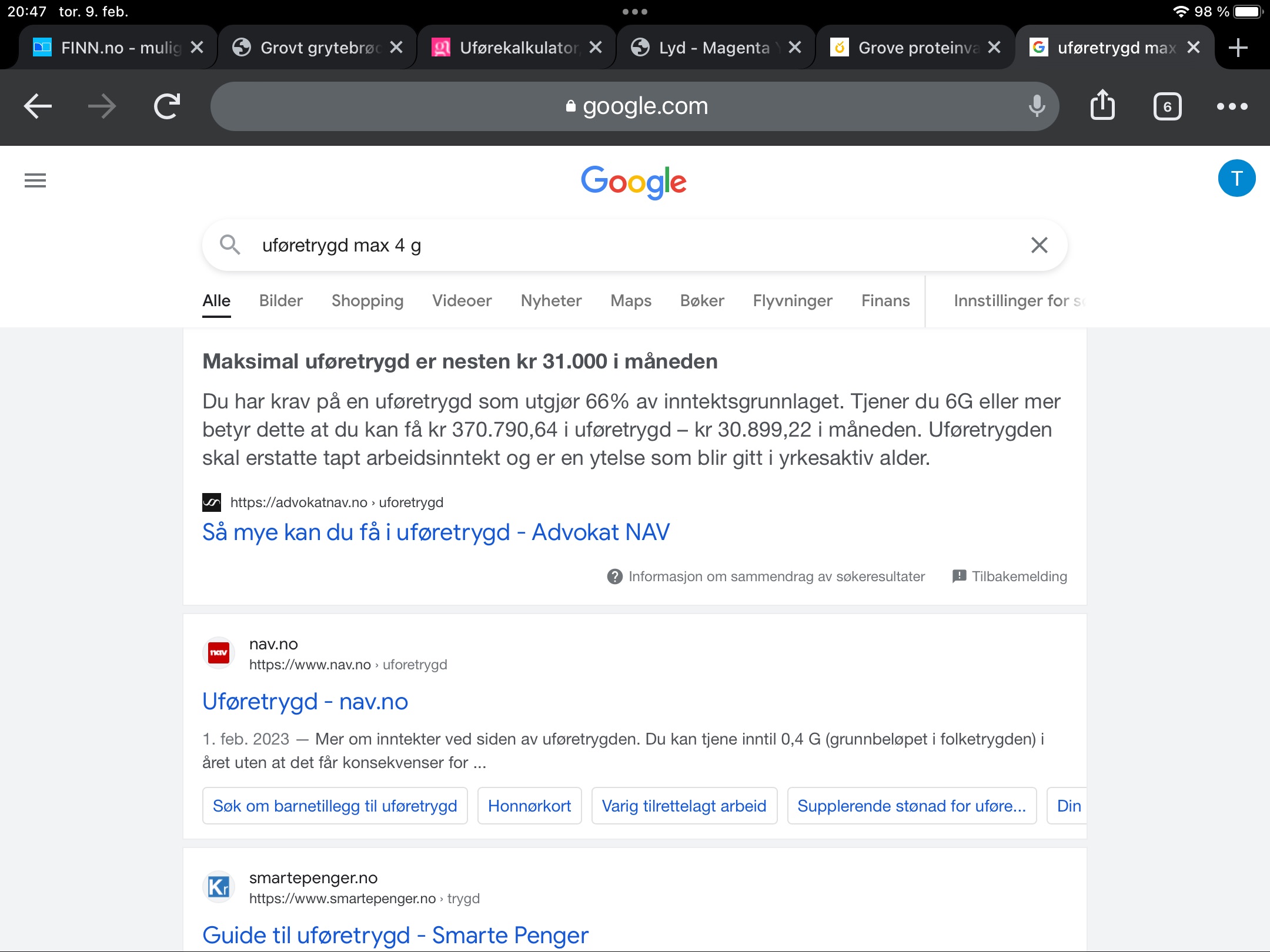Open a new tab with the plus icon

(x=1238, y=48)
